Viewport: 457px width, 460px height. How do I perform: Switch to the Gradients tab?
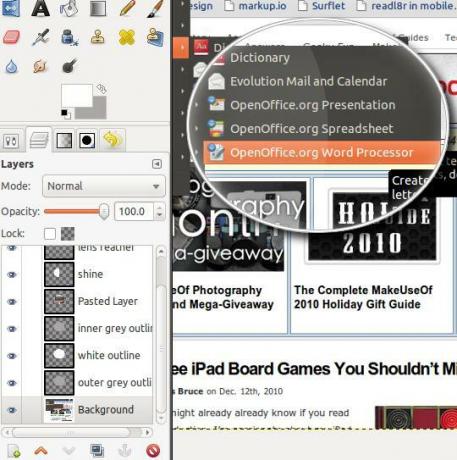64,140
